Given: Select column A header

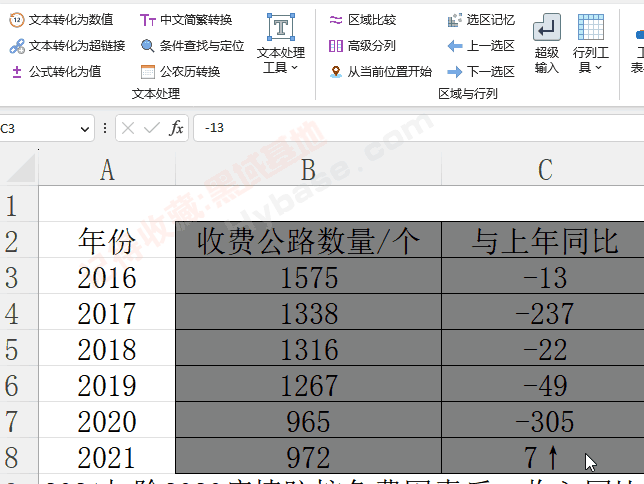Looking at the screenshot, I should click(x=107, y=169).
